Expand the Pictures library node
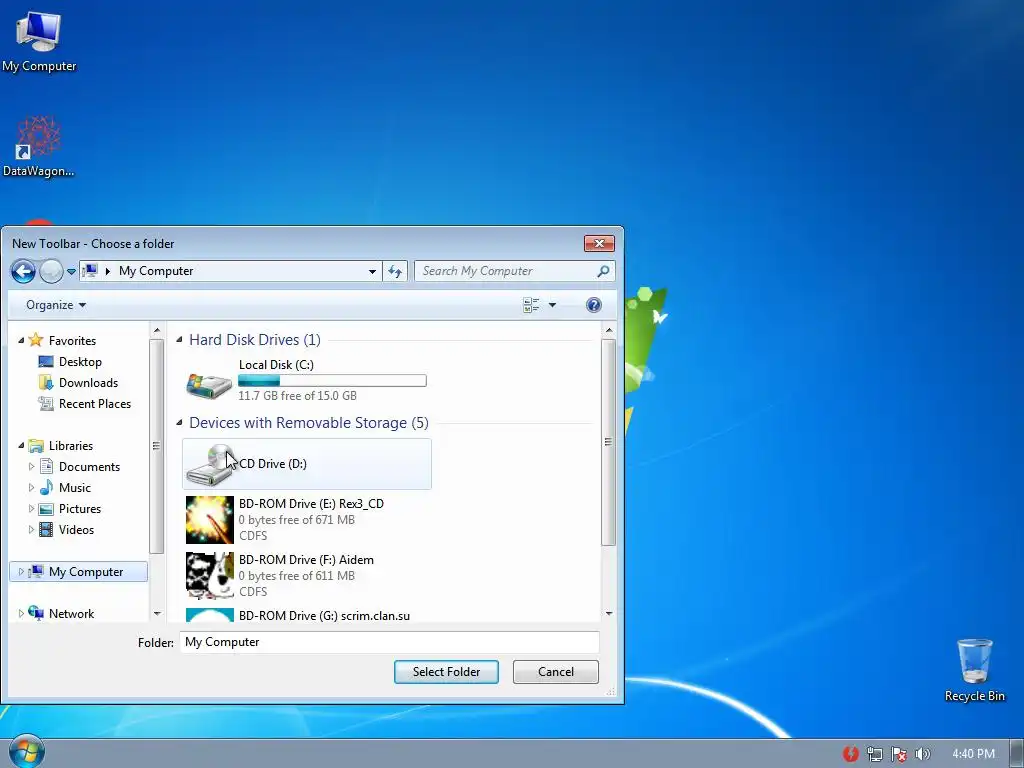1024x768 pixels. pyautogui.click(x=31, y=508)
